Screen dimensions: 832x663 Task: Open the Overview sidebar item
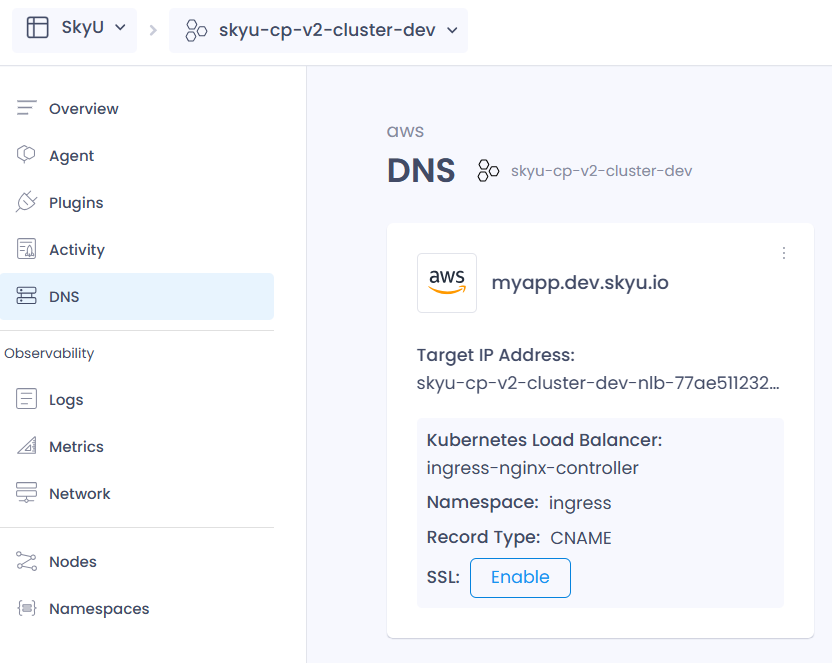(x=137, y=108)
